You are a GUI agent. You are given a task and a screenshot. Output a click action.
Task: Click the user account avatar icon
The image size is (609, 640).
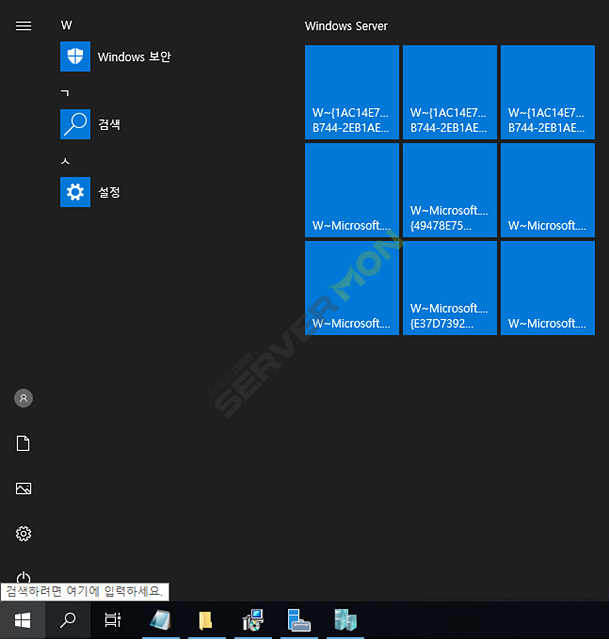(23, 398)
